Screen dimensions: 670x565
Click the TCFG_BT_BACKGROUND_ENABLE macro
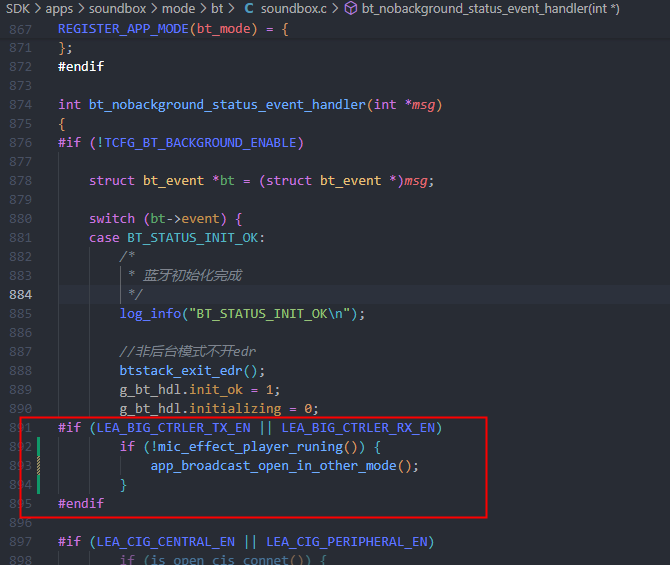pyautogui.click(x=200, y=143)
